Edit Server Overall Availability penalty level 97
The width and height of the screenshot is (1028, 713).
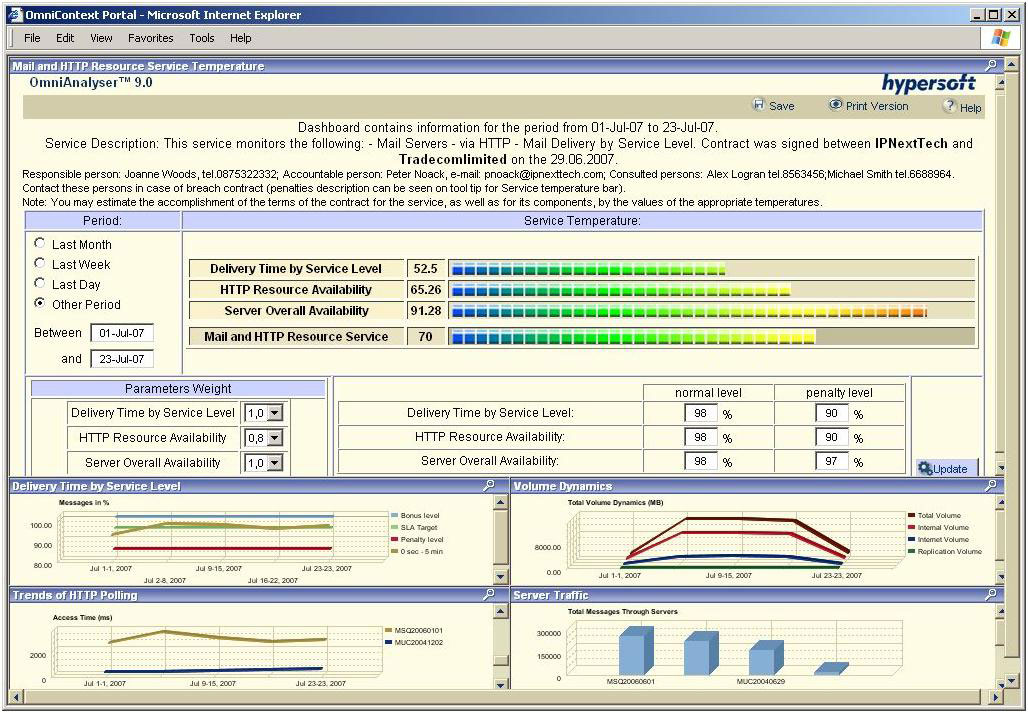831,461
